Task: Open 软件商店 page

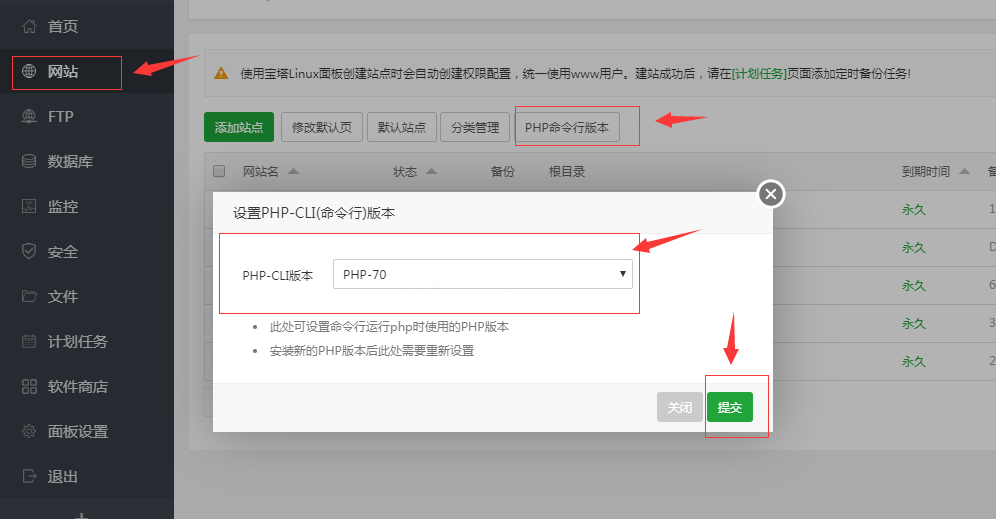Action: 77,386
